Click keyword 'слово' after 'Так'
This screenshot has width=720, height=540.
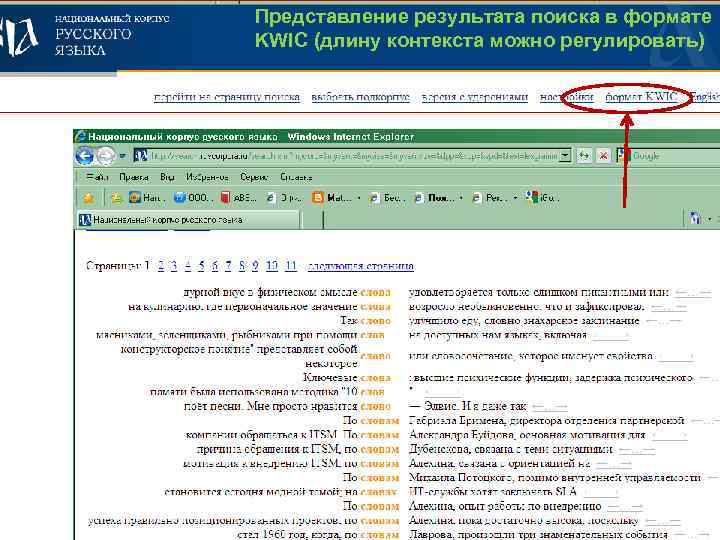coord(376,321)
